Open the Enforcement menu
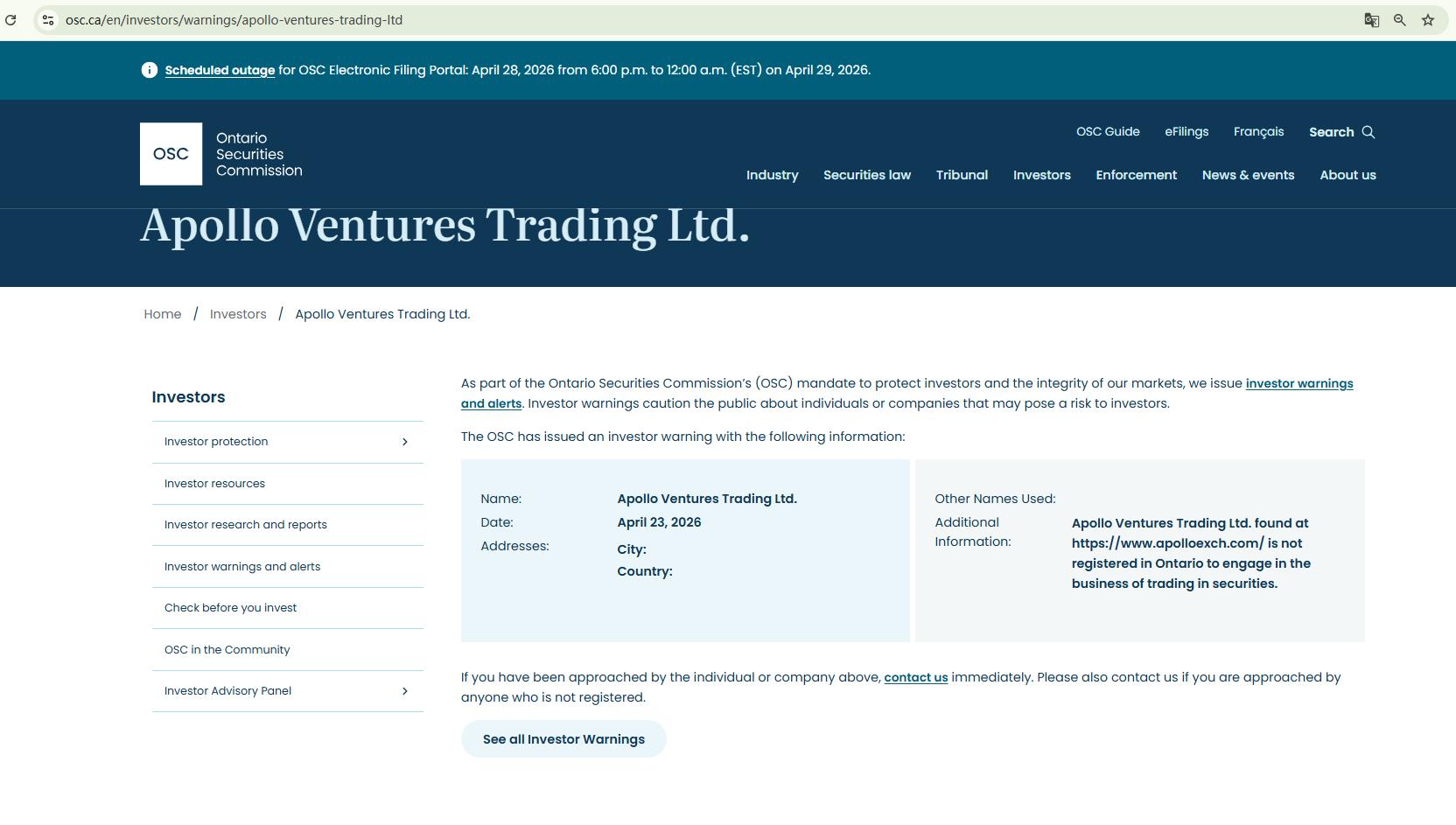Image resolution: width=1456 pixels, height=825 pixels. click(x=1137, y=175)
